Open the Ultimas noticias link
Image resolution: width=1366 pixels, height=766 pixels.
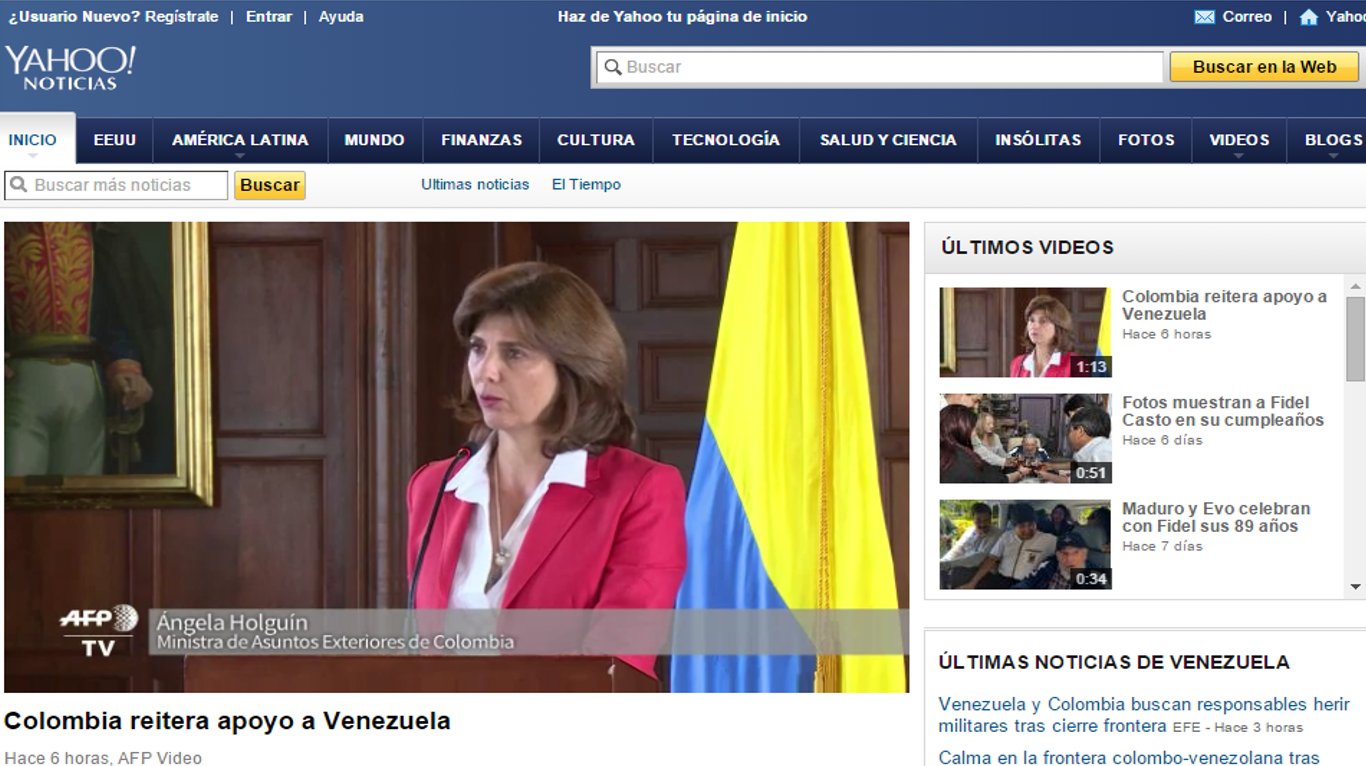tap(475, 184)
